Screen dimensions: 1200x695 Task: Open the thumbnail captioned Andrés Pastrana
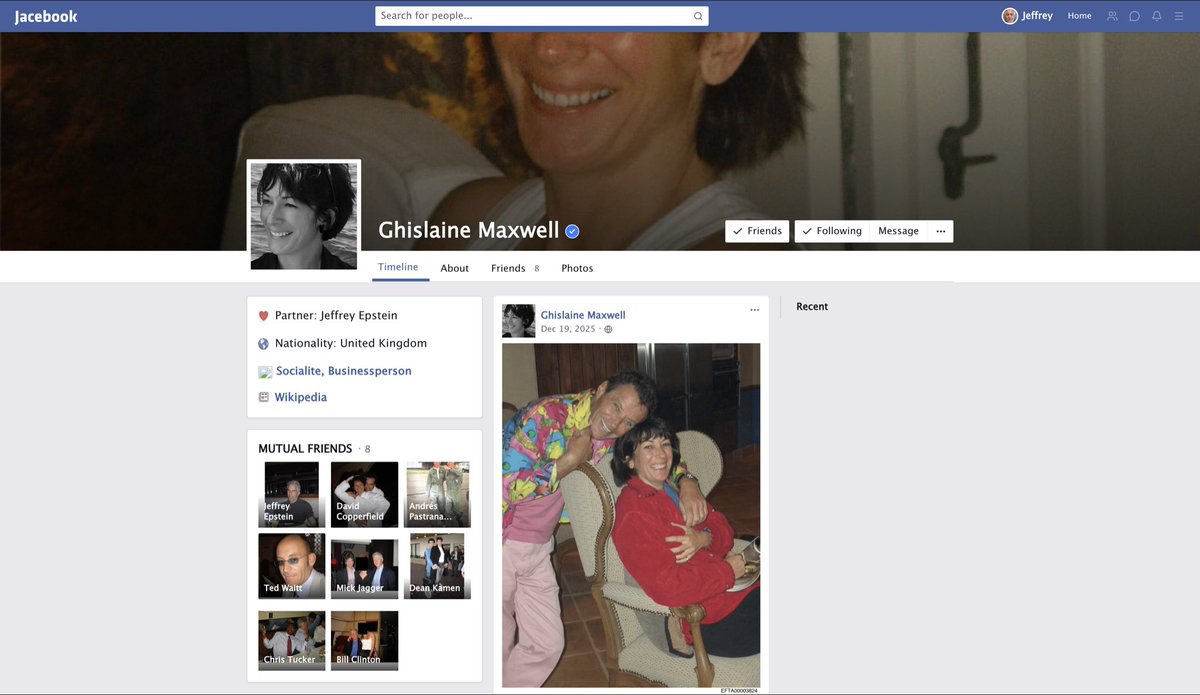click(437, 494)
